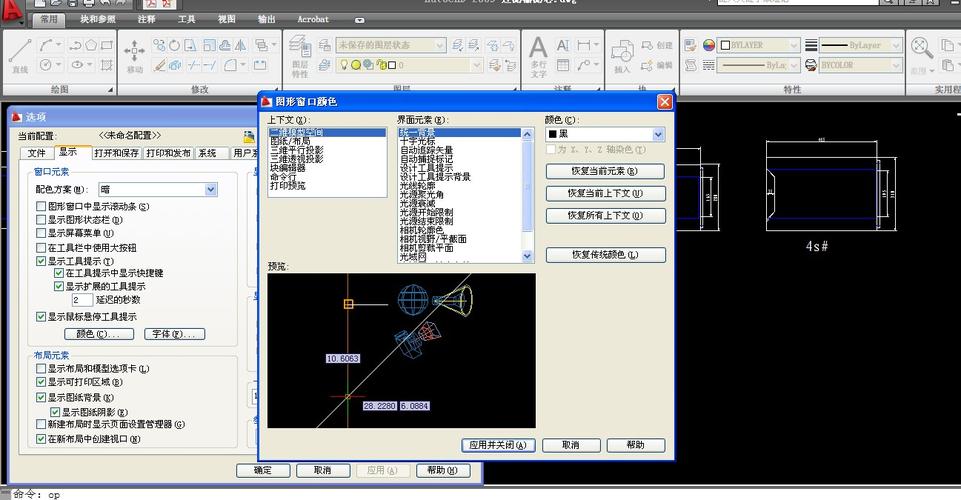Viewport: 961px width, 500px height.
Task: Click the Erase tool in the Modify panel
Action: 159,65
